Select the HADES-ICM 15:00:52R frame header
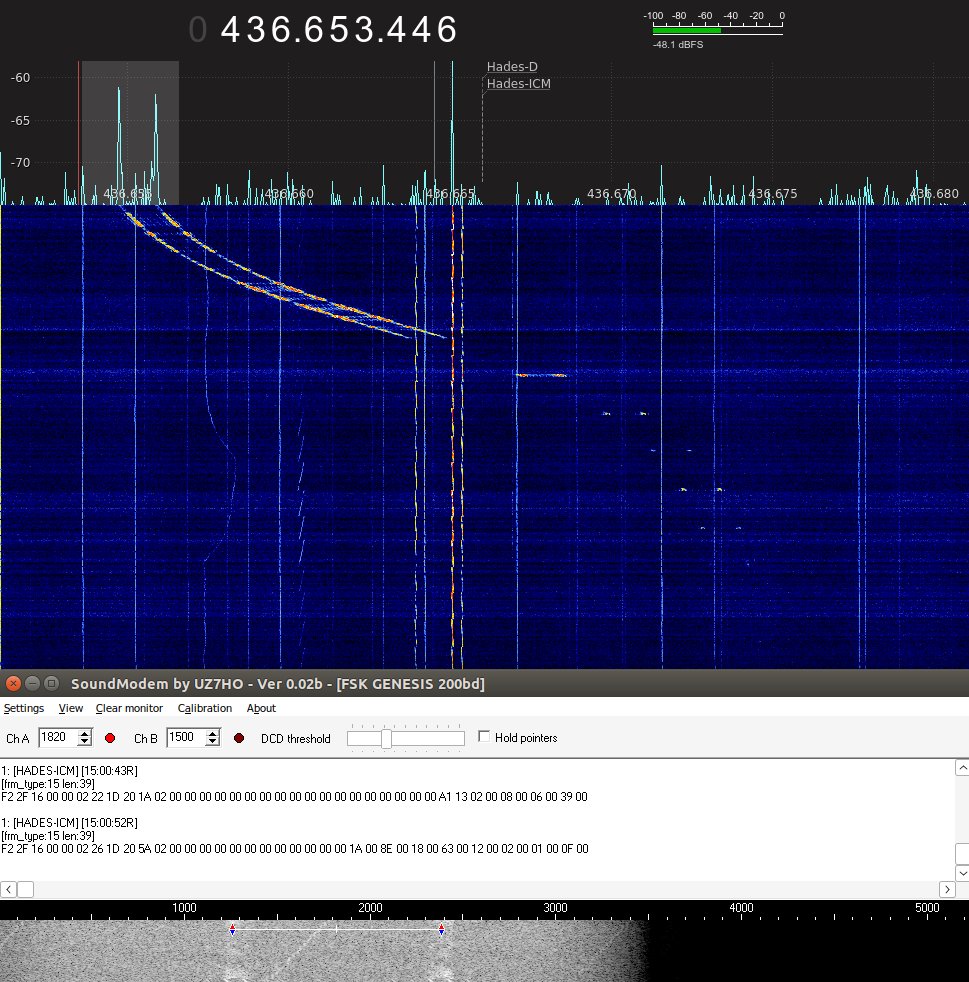969x982 pixels. click(69, 822)
